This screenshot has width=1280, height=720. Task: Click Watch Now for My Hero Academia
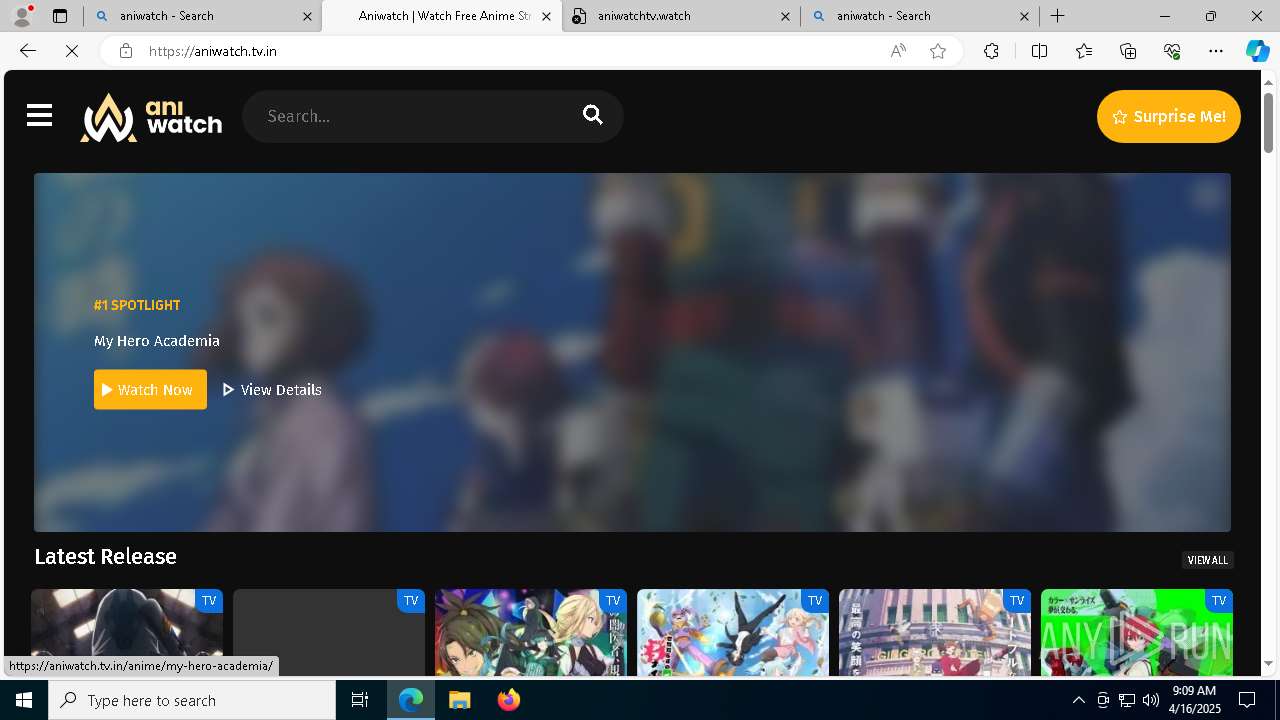[x=150, y=390]
